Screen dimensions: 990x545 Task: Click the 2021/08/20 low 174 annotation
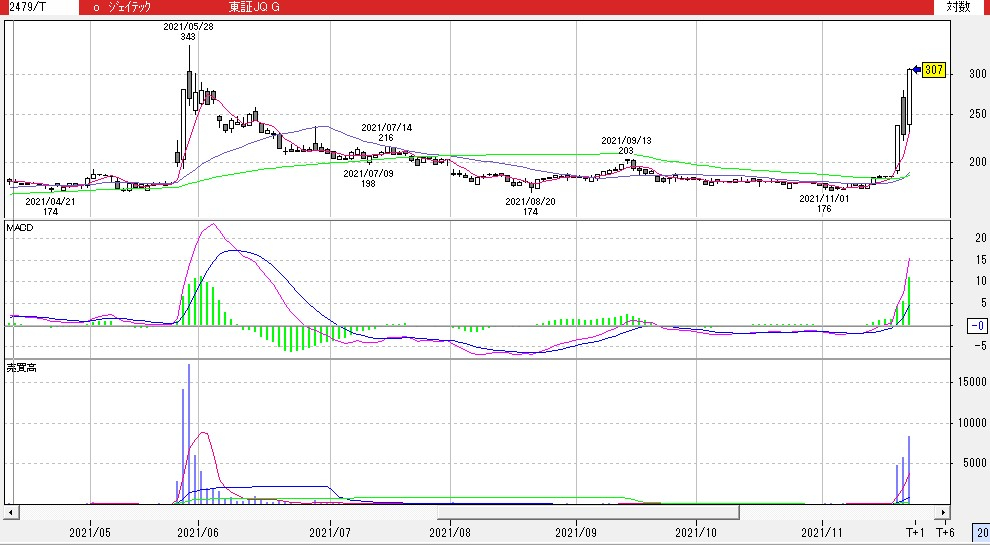coord(530,206)
